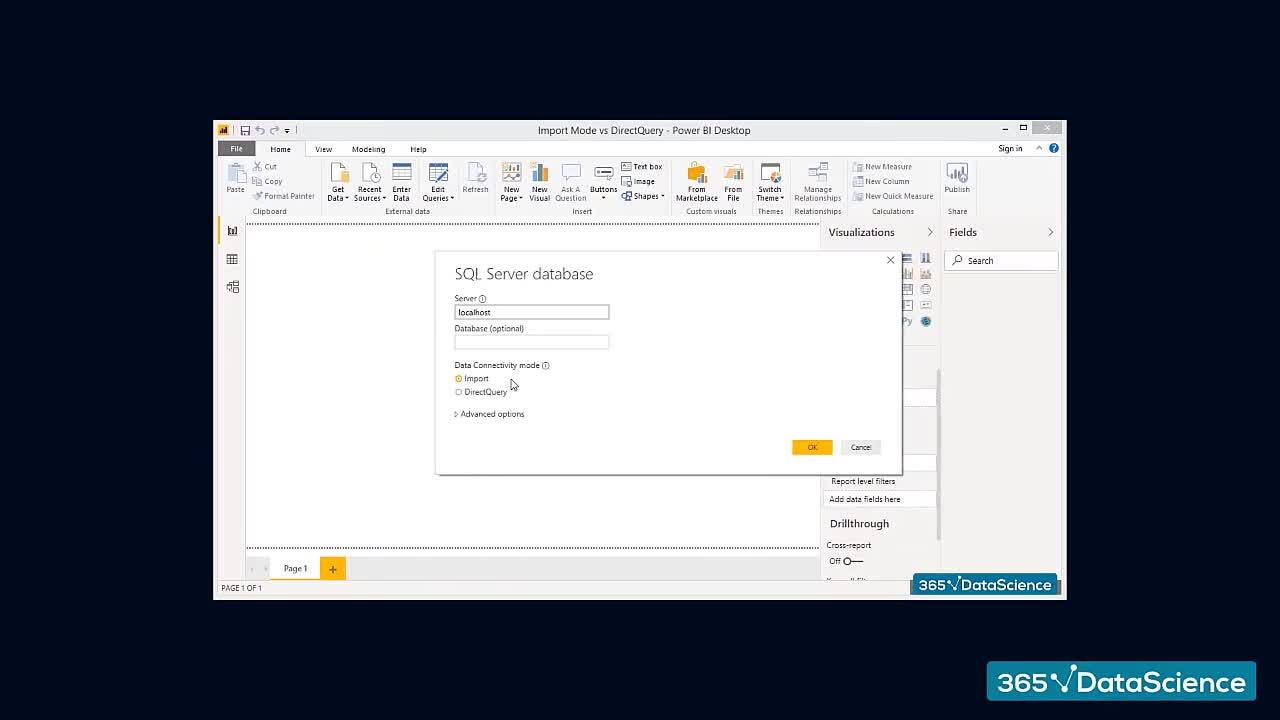This screenshot has width=1280, height=720.
Task: Add a new page with plus button
Action: point(333,568)
